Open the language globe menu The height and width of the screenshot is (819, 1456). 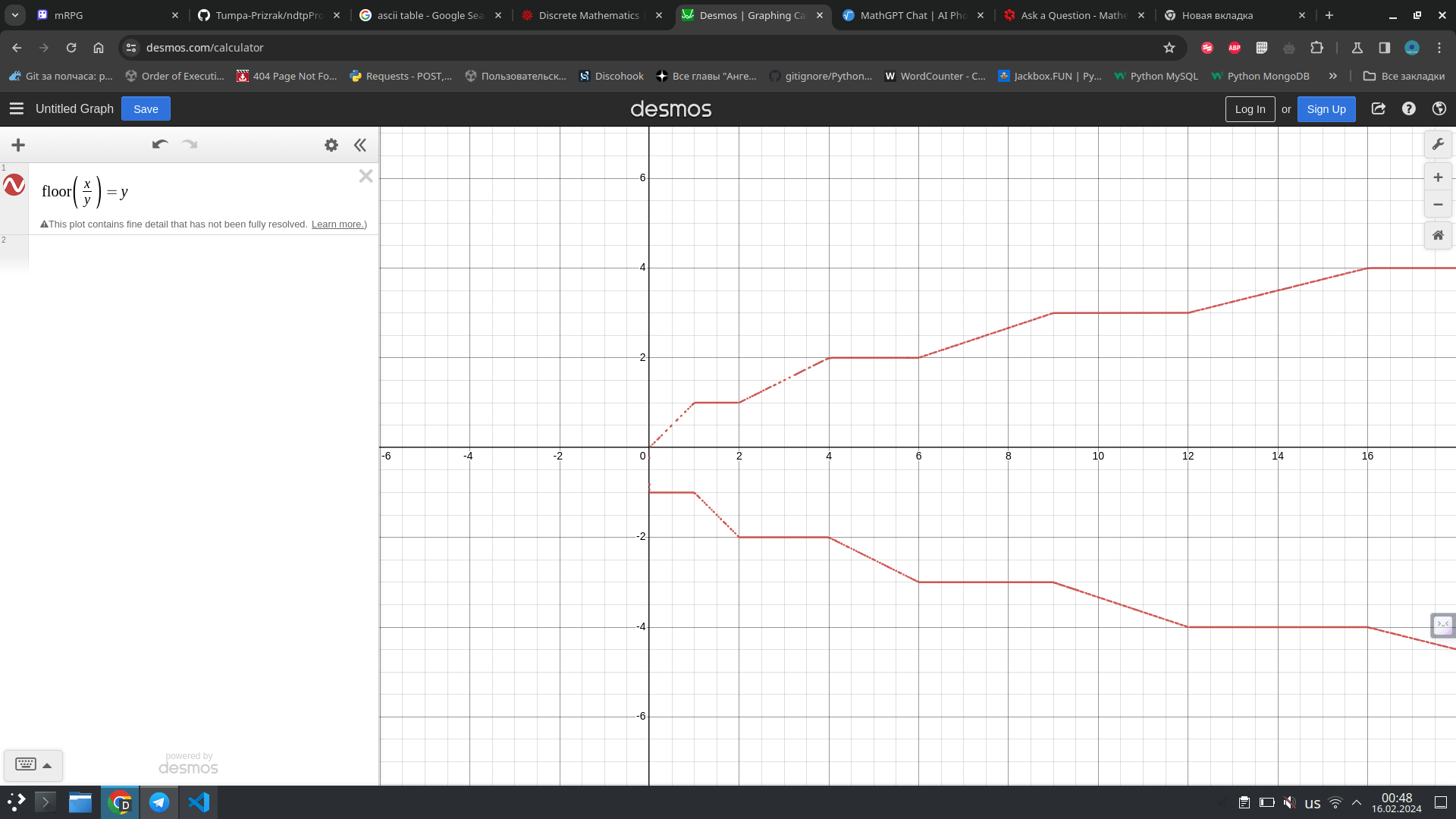tap(1439, 108)
